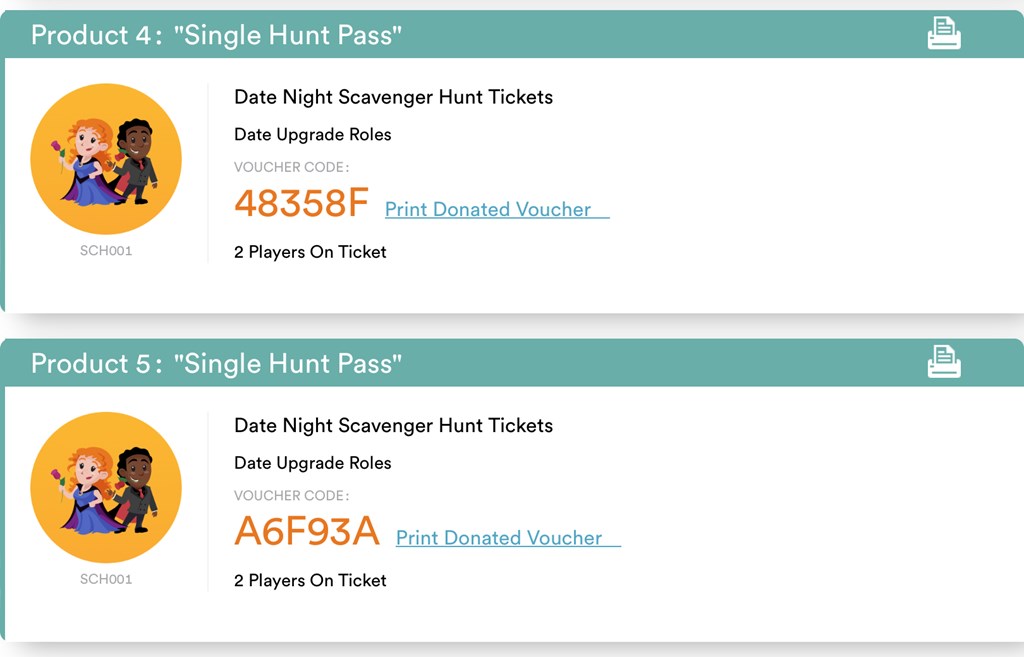Click the printer icon for Product 5
Screen dimensions: 1024x657
[943, 362]
